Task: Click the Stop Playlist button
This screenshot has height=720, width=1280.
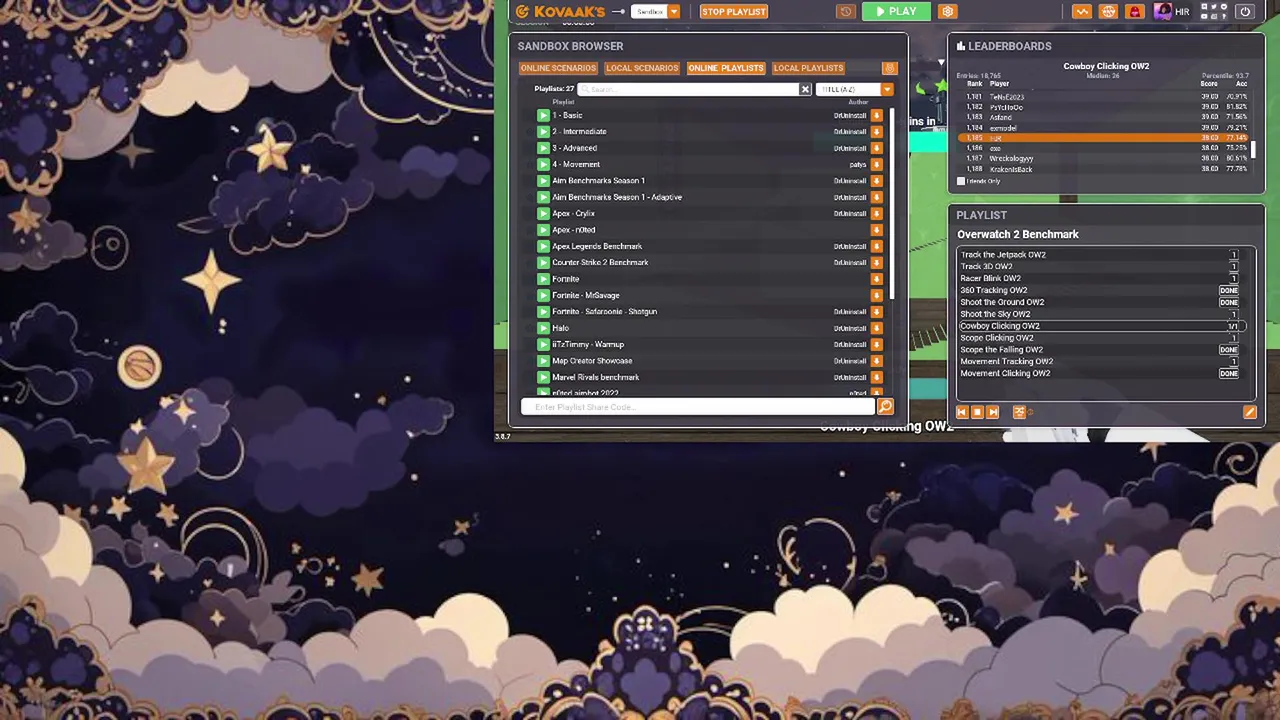Action: coord(733,12)
